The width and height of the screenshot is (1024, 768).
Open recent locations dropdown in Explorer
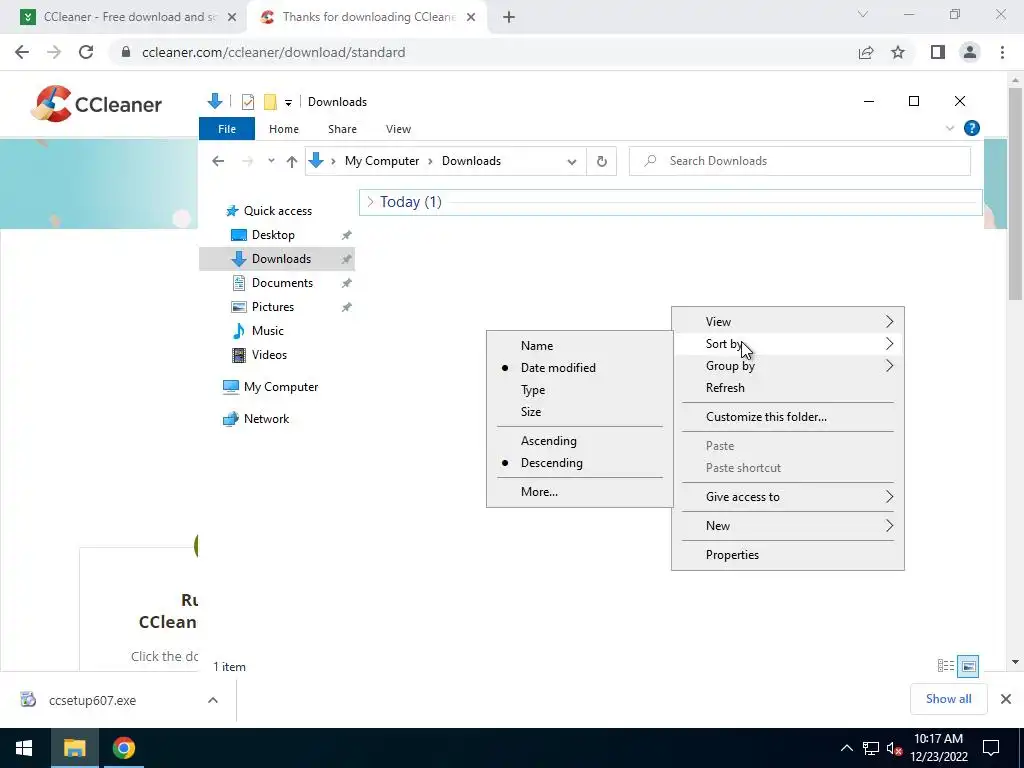coord(271,161)
